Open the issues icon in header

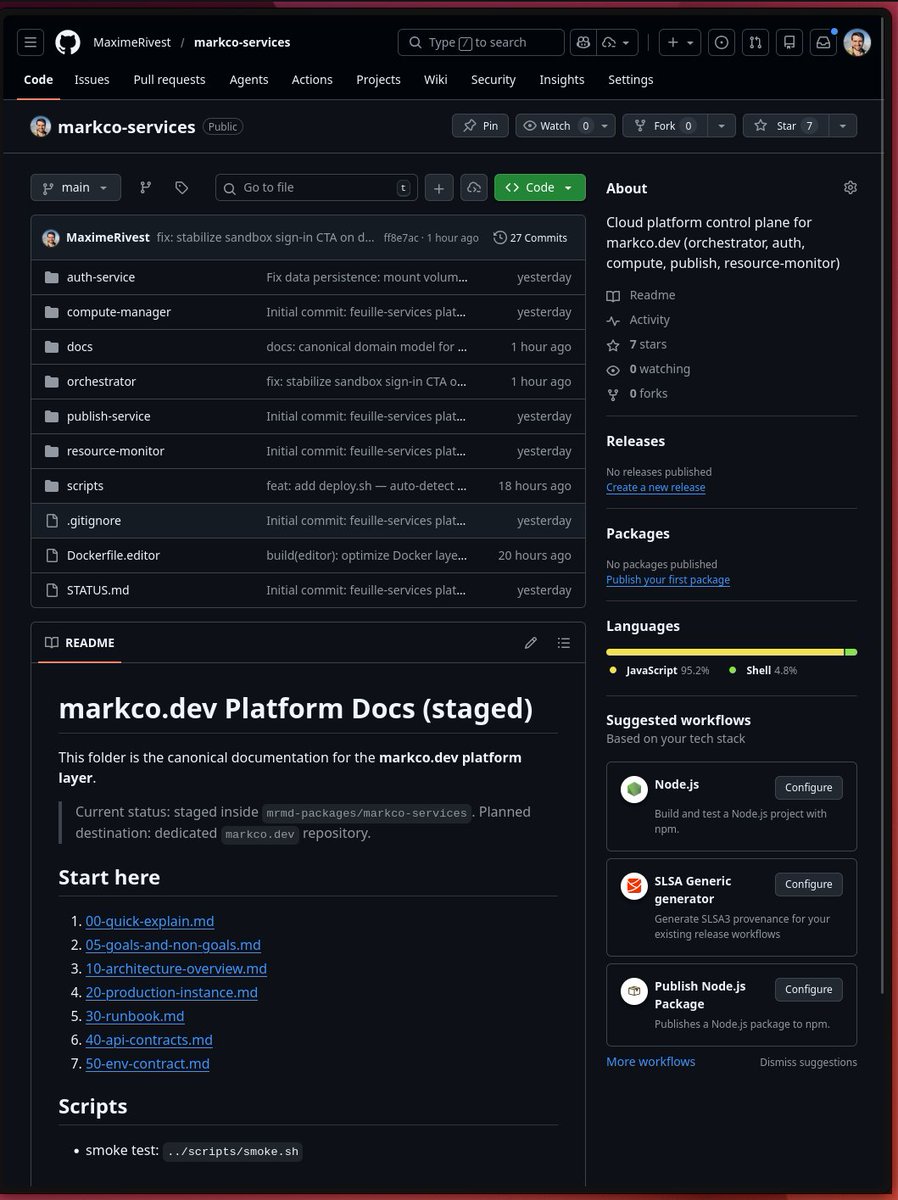(723, 42)
